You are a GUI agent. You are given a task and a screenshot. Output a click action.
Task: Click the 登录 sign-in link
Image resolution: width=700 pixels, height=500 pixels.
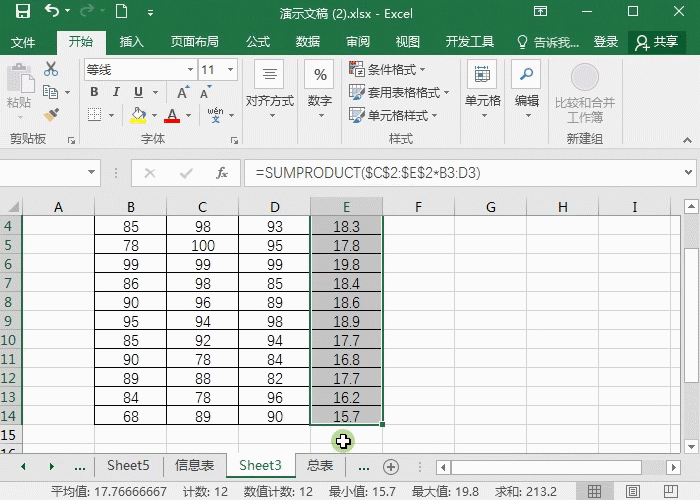(x=606, y=42)
